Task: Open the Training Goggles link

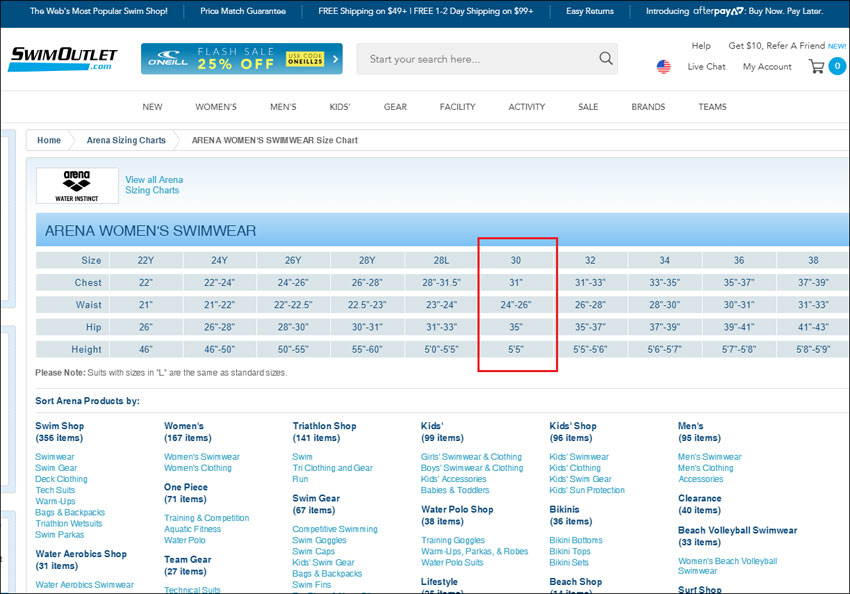Action: point(453,540)
